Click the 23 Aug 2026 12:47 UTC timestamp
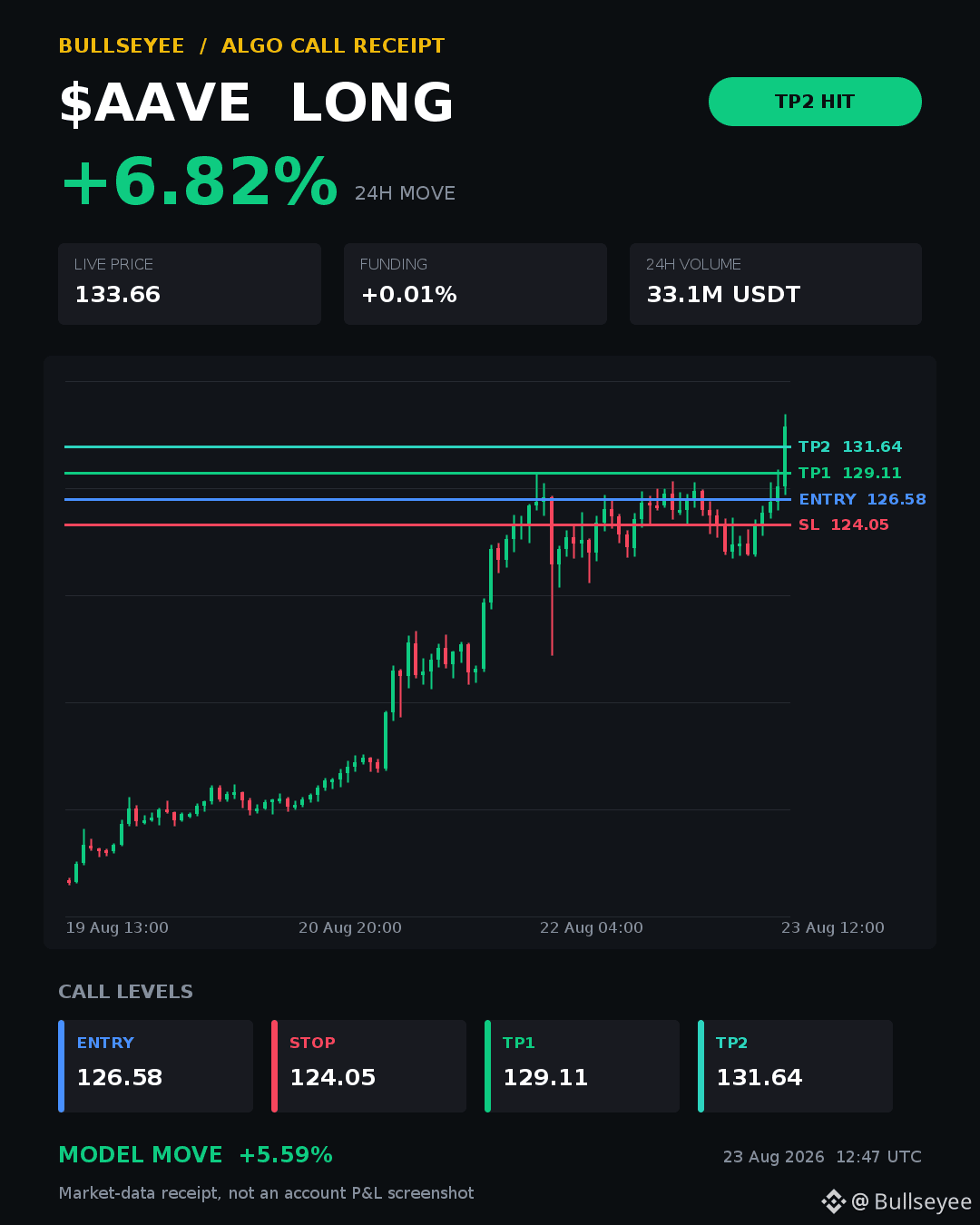This screenshot has height=1225, width=980. [822, 1157]
